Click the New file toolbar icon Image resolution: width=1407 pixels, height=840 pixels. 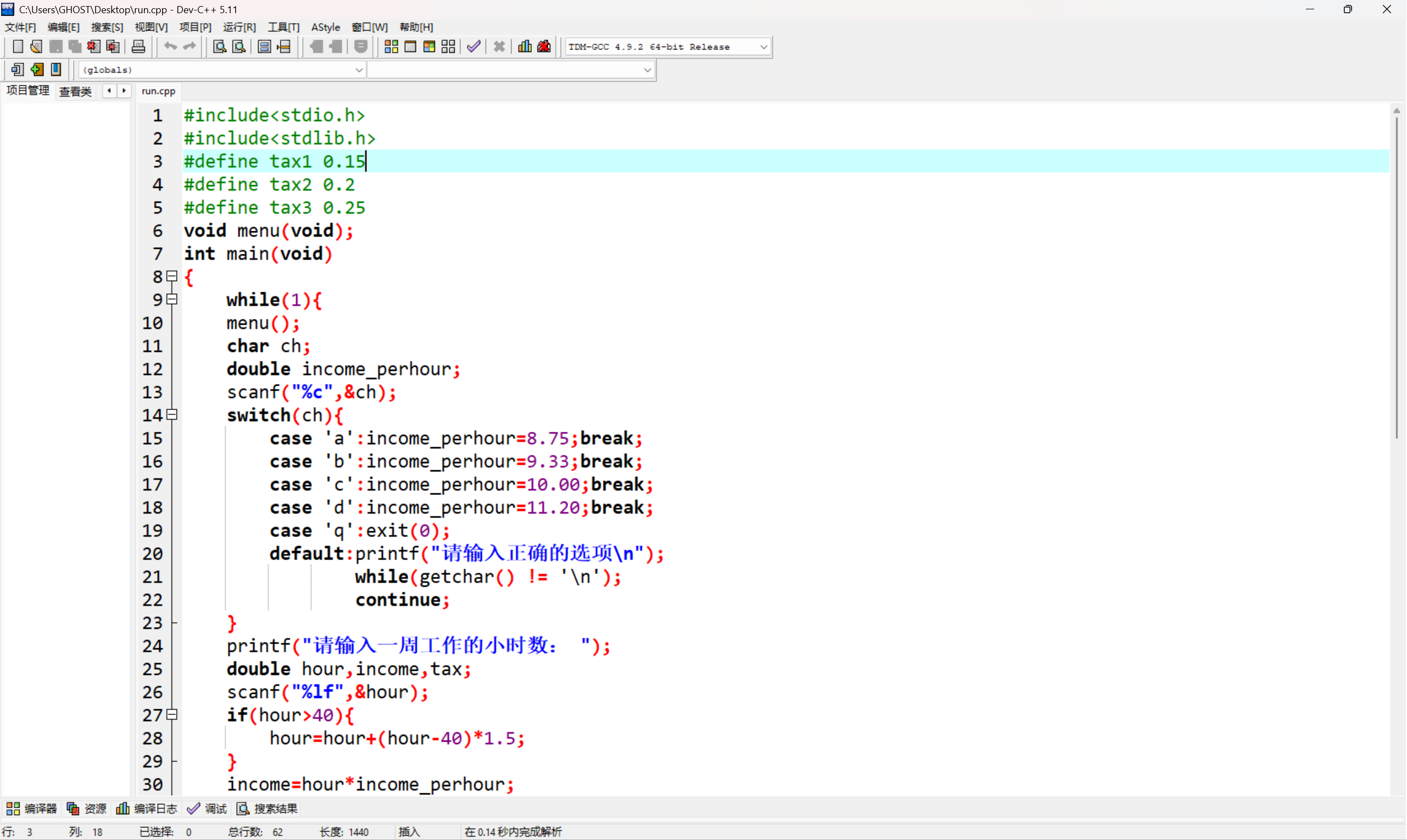pyautogui.click(x=18, y=47)
